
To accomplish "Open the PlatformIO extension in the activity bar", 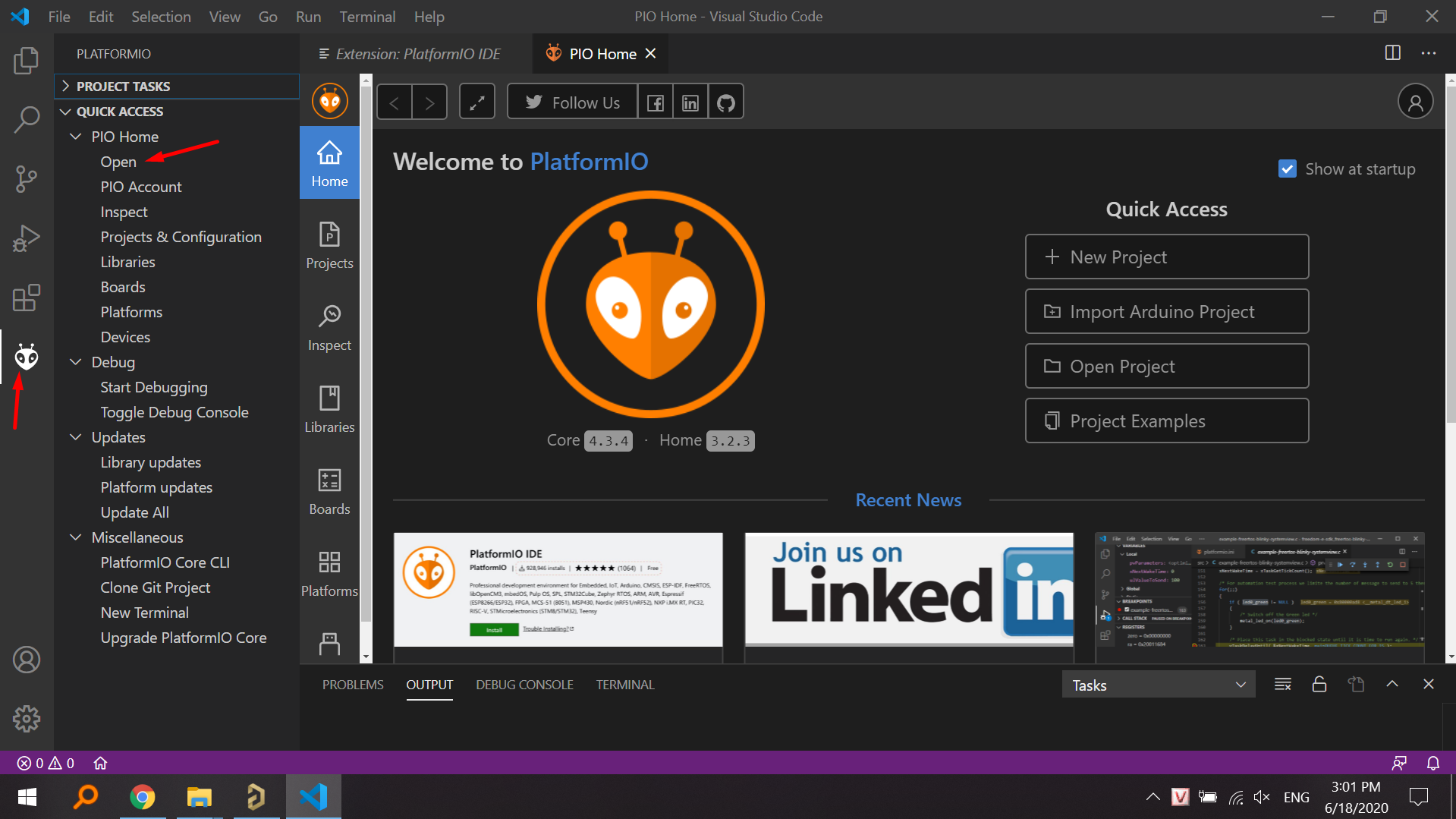I will tap(27, 355).
